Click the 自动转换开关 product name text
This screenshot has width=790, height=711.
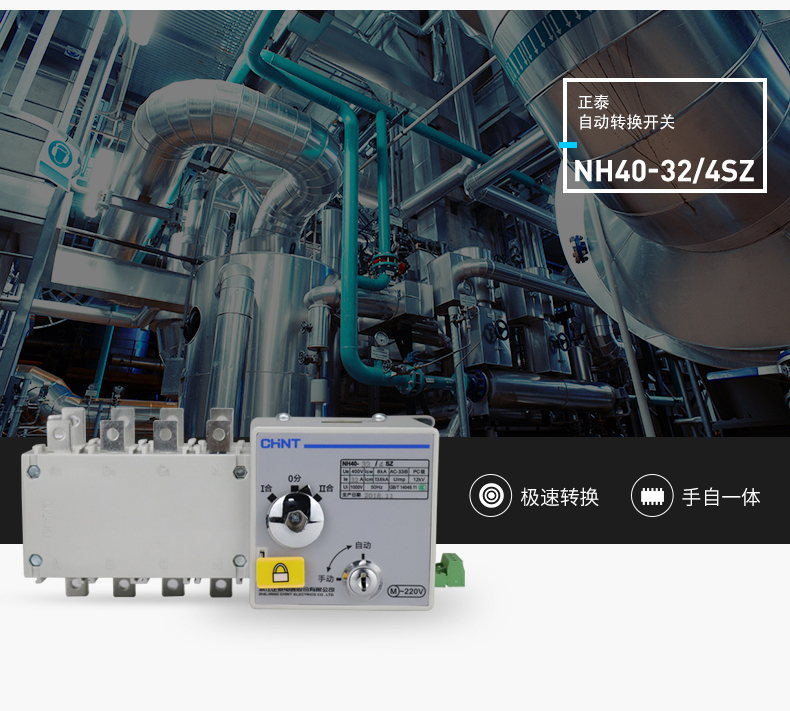tap(627, 123)
